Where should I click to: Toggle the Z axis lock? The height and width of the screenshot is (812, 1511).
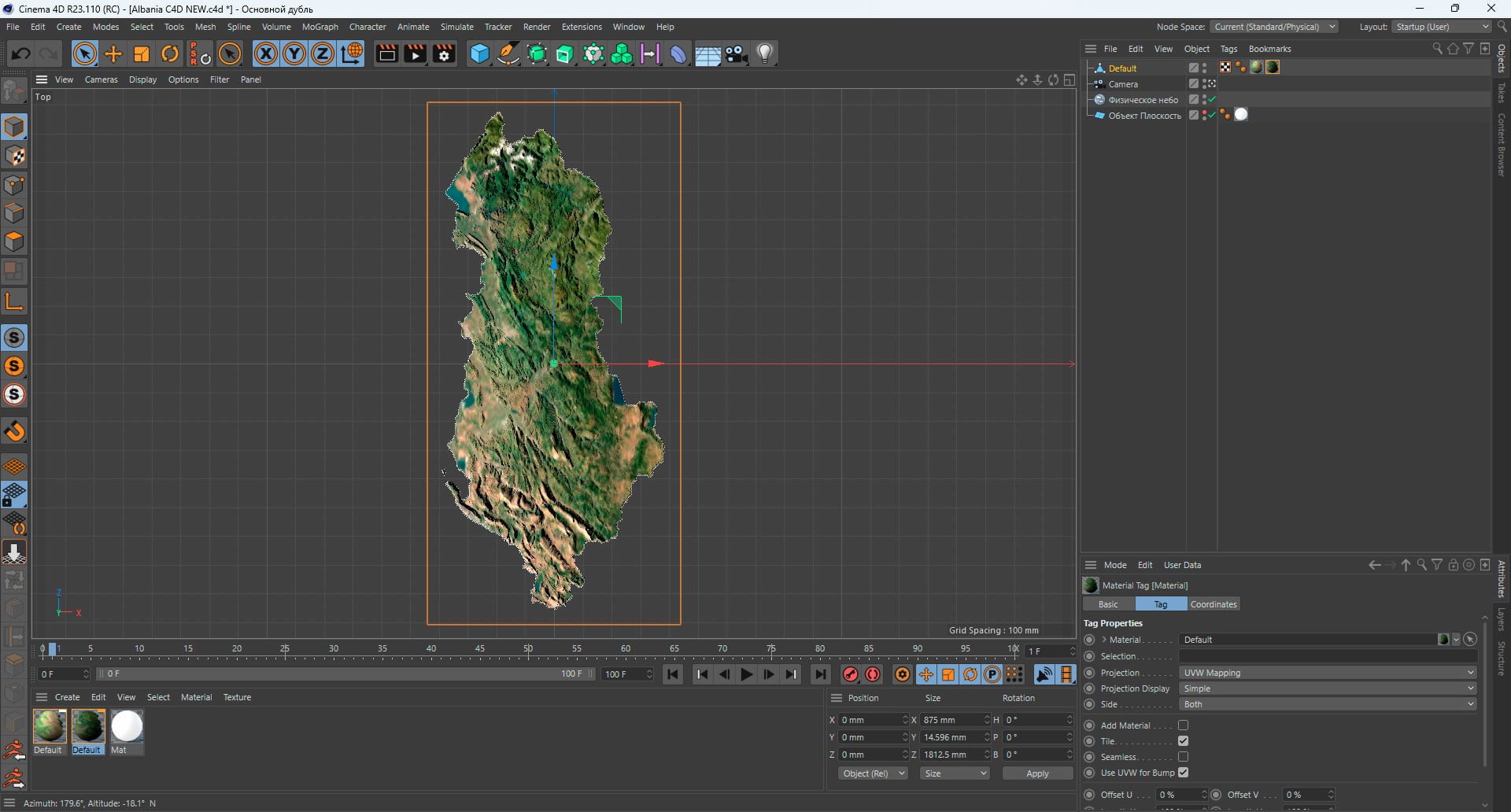pyautogui.click(x=323, y=54)
